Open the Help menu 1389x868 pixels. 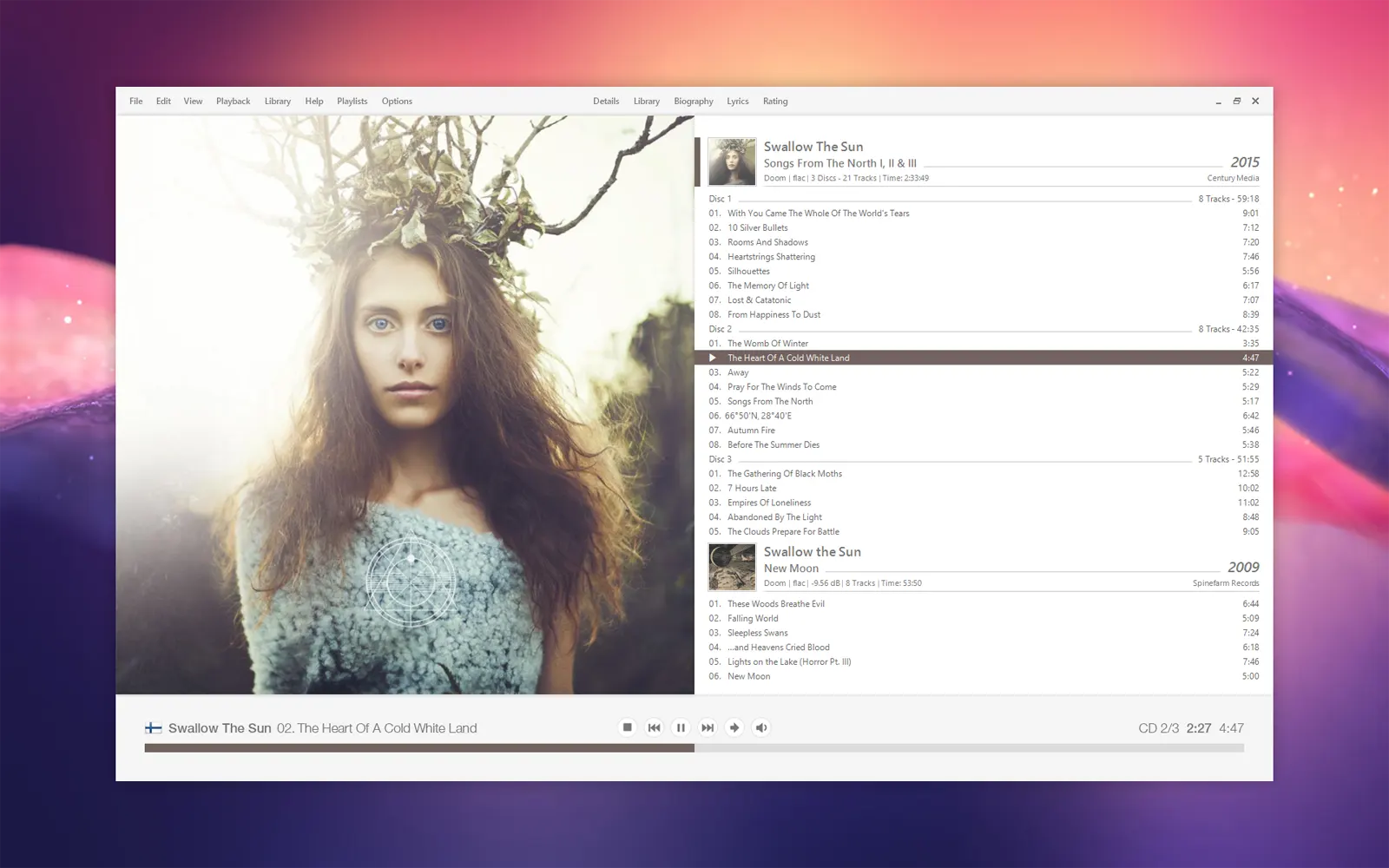click(314, 101)
